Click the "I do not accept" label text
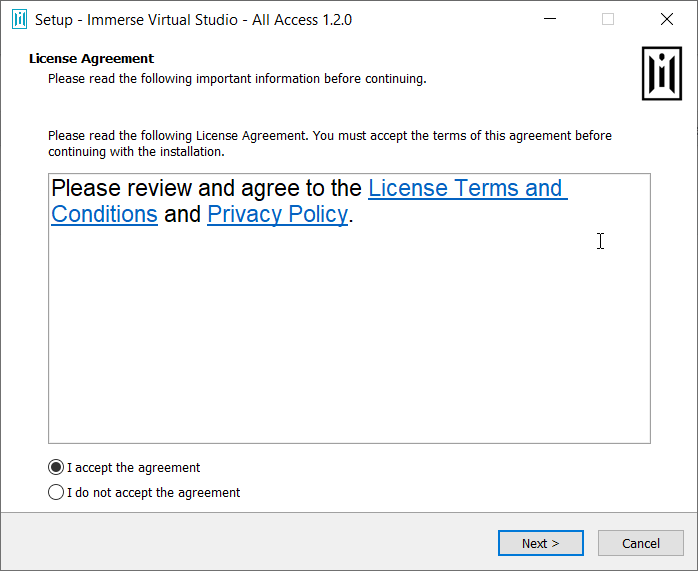This screenshot has height=571, width=698. (x=154, y=493)
